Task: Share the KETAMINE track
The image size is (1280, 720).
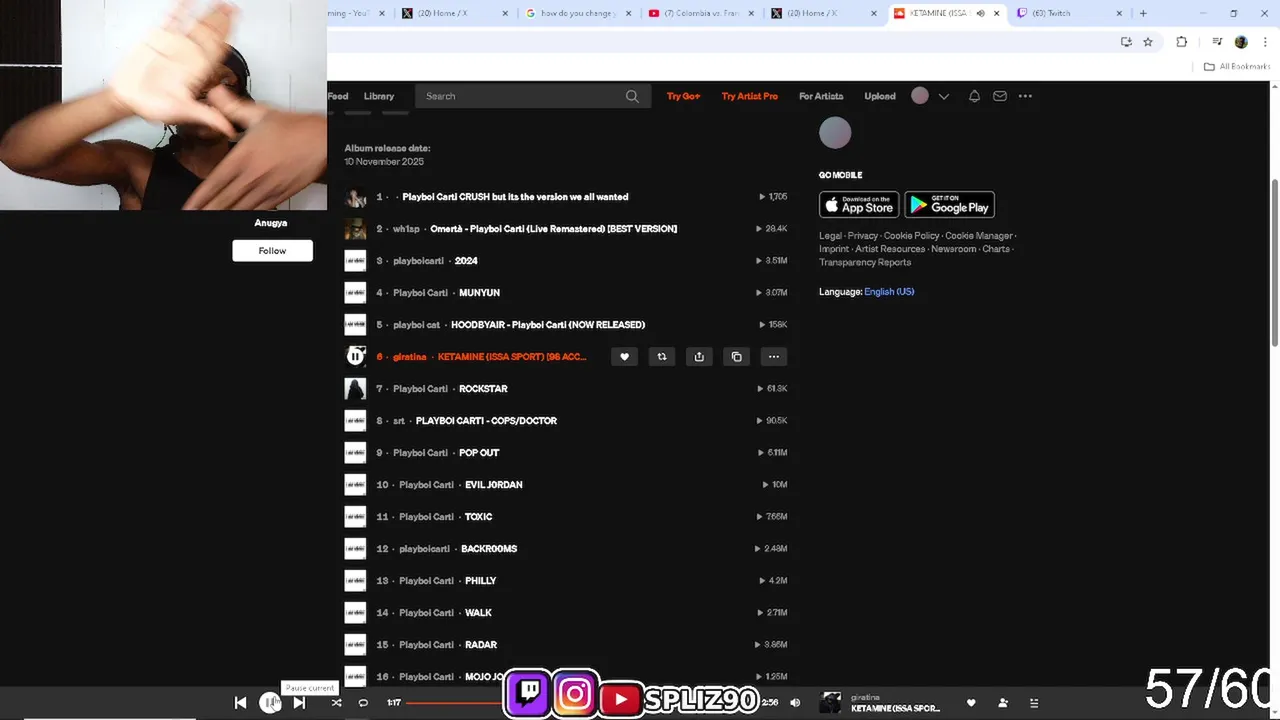Action: [699, 356]
